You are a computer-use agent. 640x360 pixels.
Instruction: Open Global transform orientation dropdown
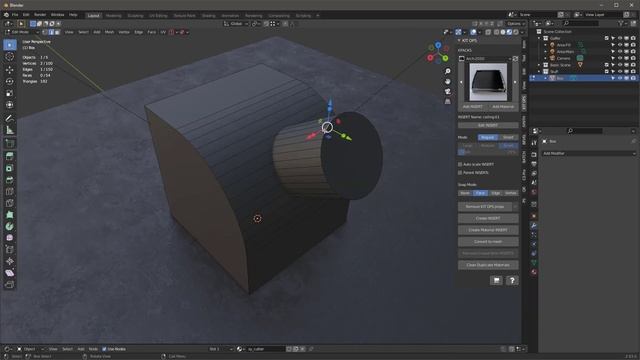click(236, 24)
